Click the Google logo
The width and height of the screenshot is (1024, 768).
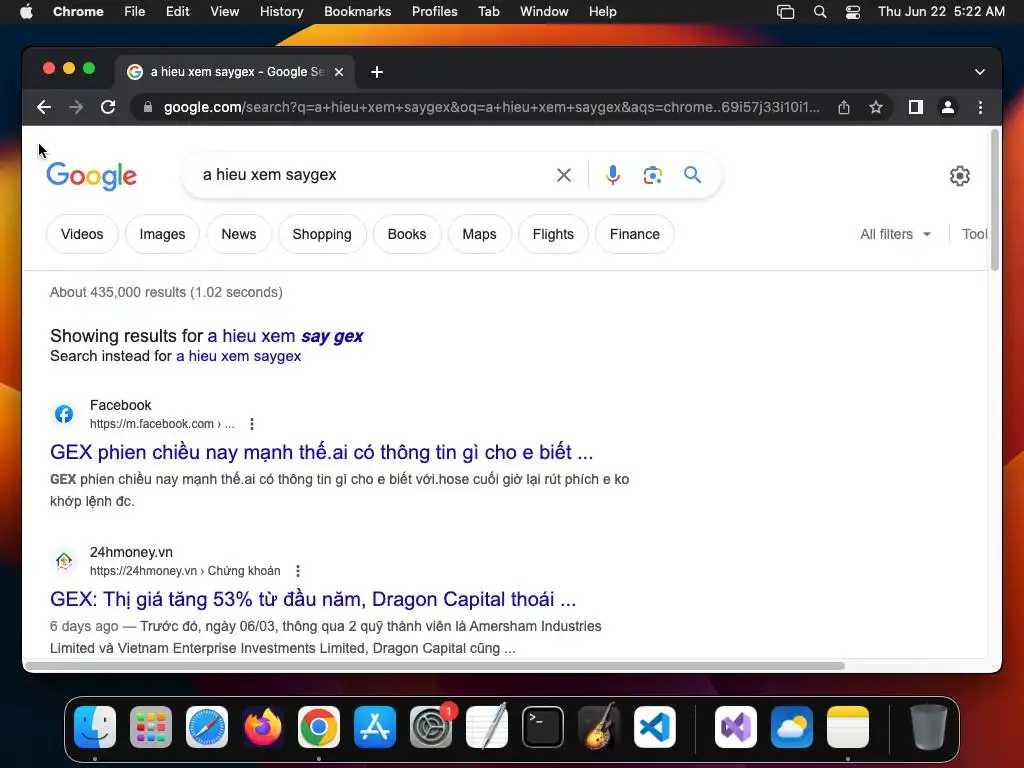91,176
